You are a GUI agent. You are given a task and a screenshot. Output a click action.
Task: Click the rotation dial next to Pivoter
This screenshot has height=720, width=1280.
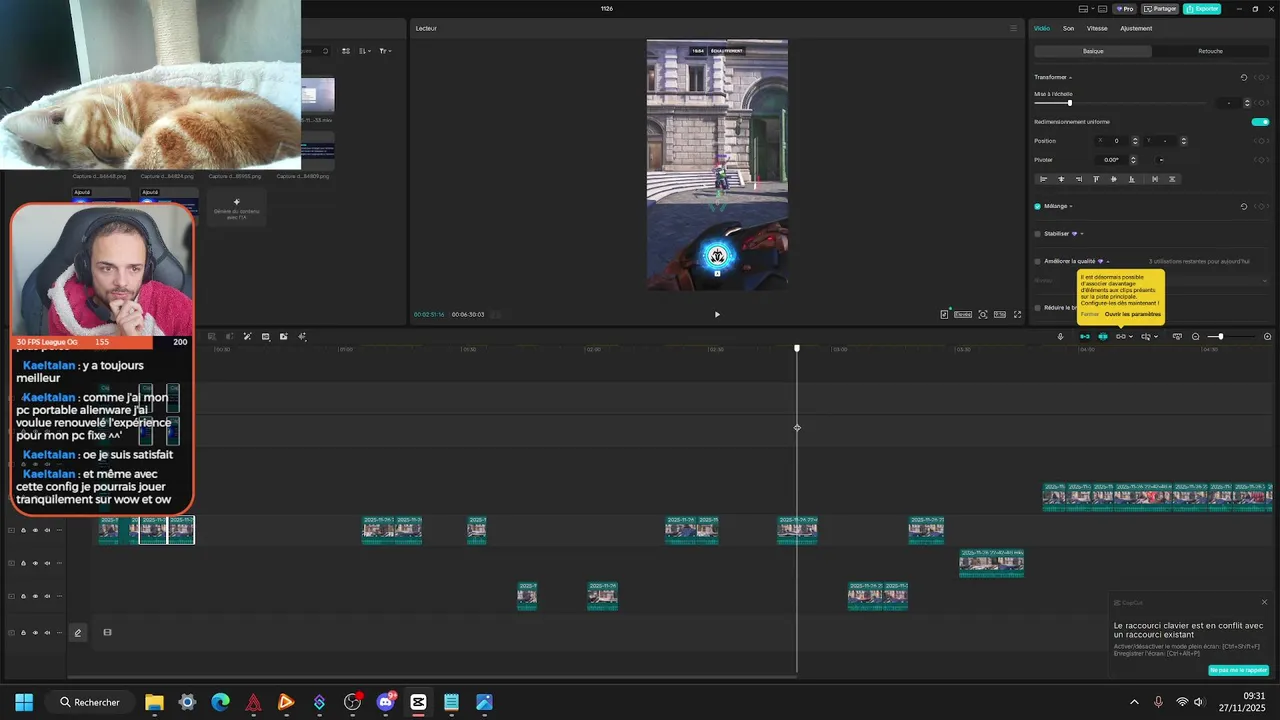1160,160
